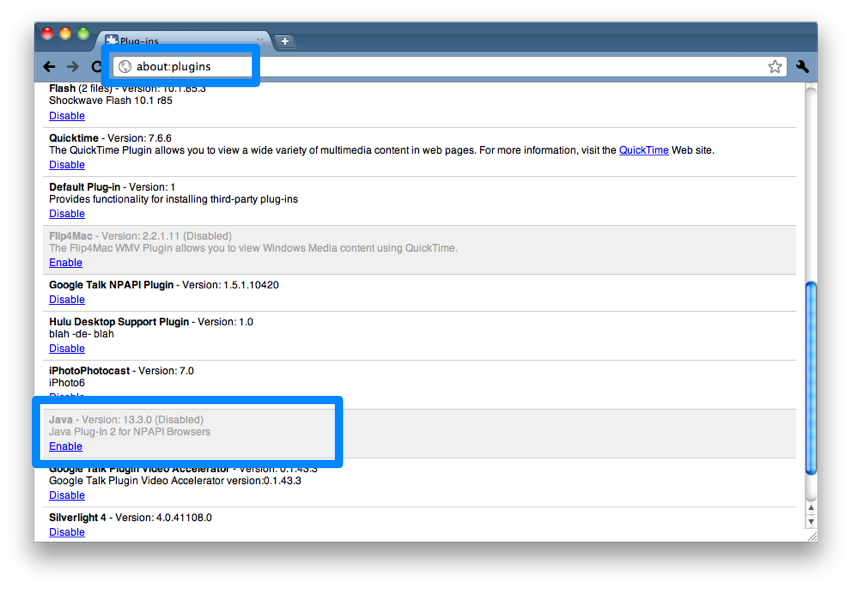Zoom the window with the green button

[83, 34]
